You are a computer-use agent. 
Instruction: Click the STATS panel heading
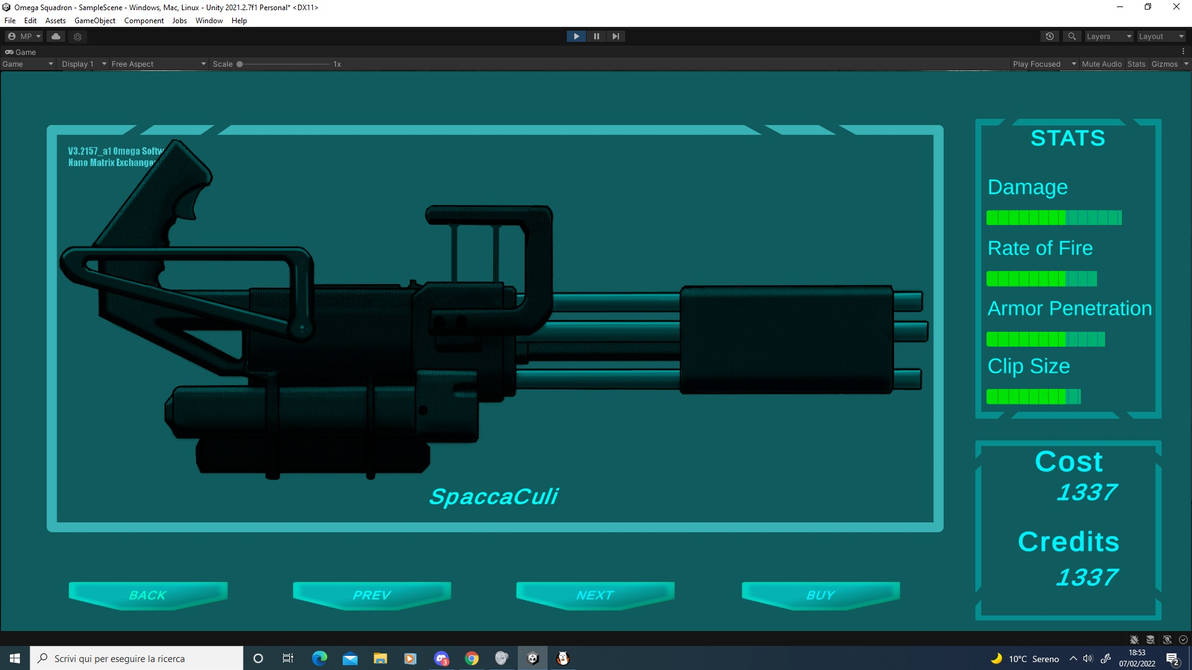point(1067,138)
